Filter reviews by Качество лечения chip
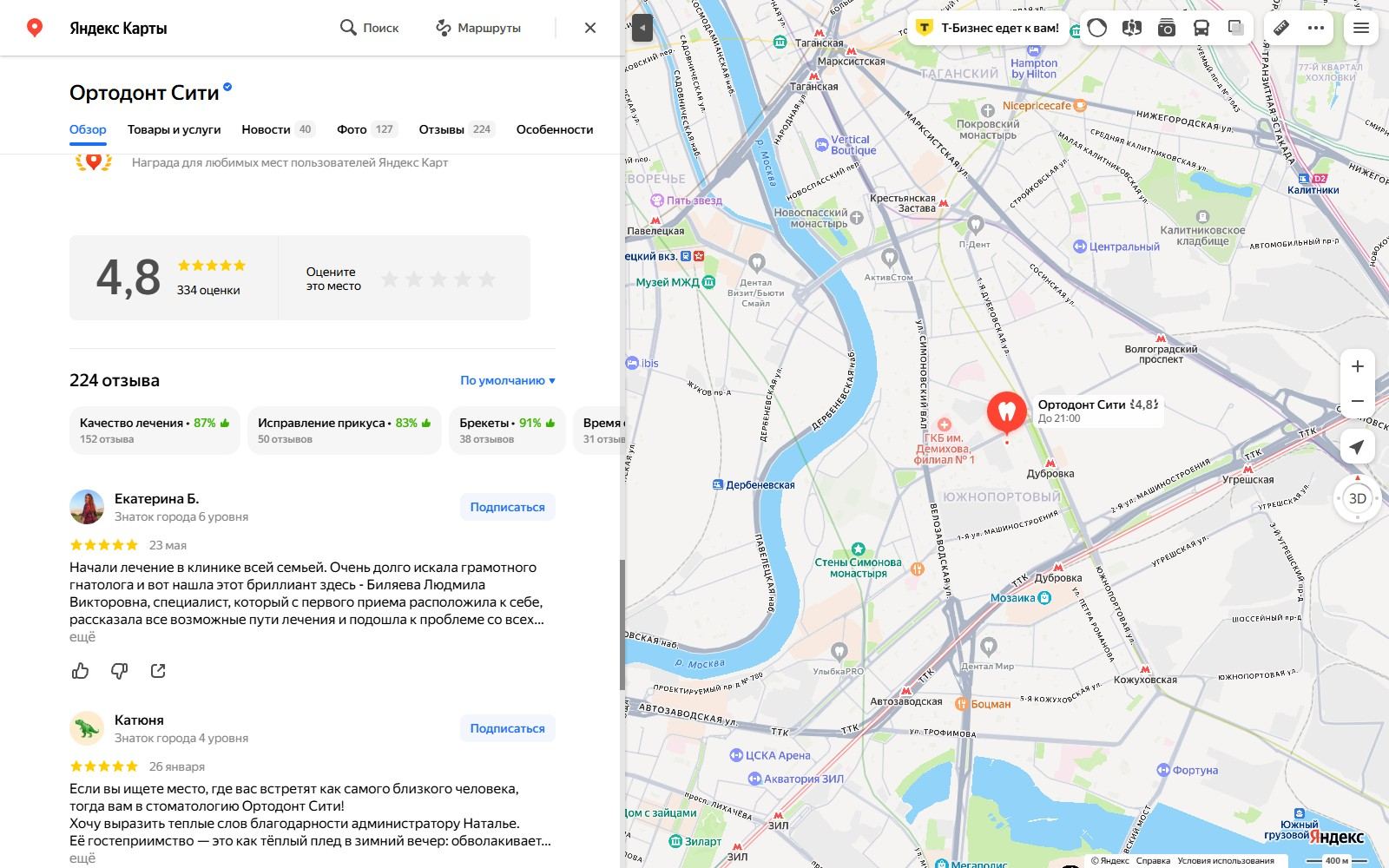Image resolution: width=1389 pixels, height=868 pixels. [155, 431]
